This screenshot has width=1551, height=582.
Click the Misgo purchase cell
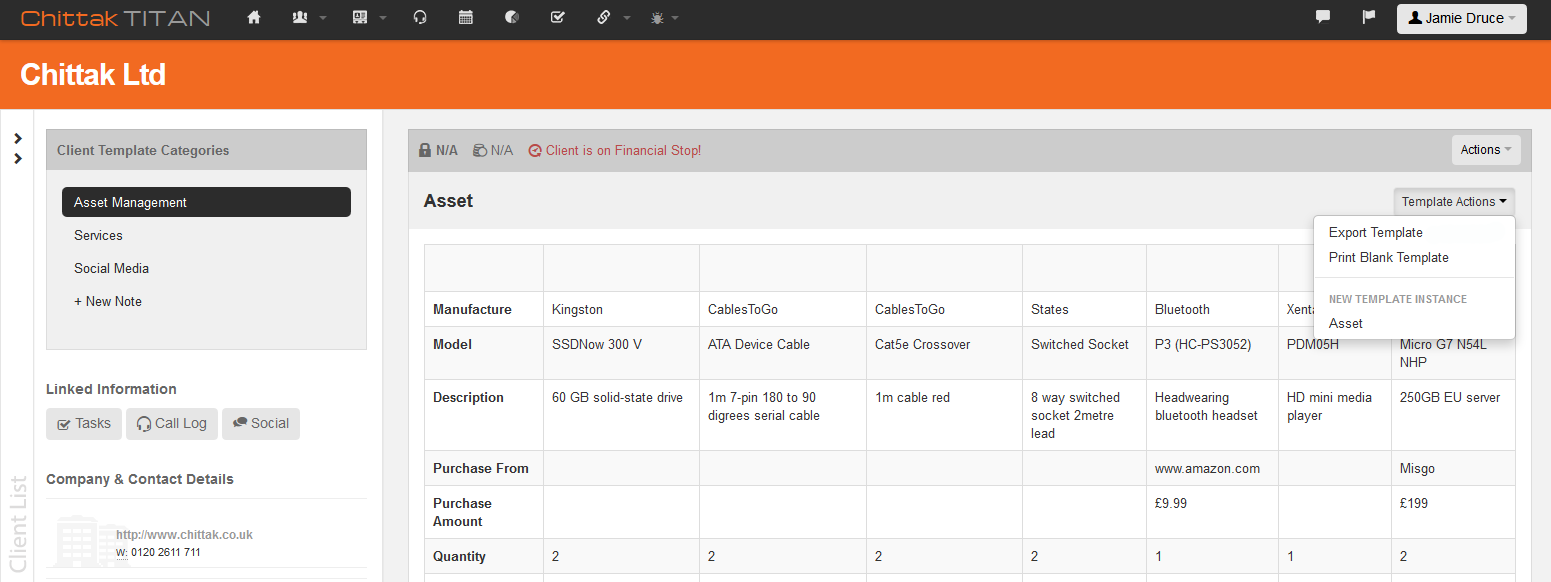pos(1453,468)
